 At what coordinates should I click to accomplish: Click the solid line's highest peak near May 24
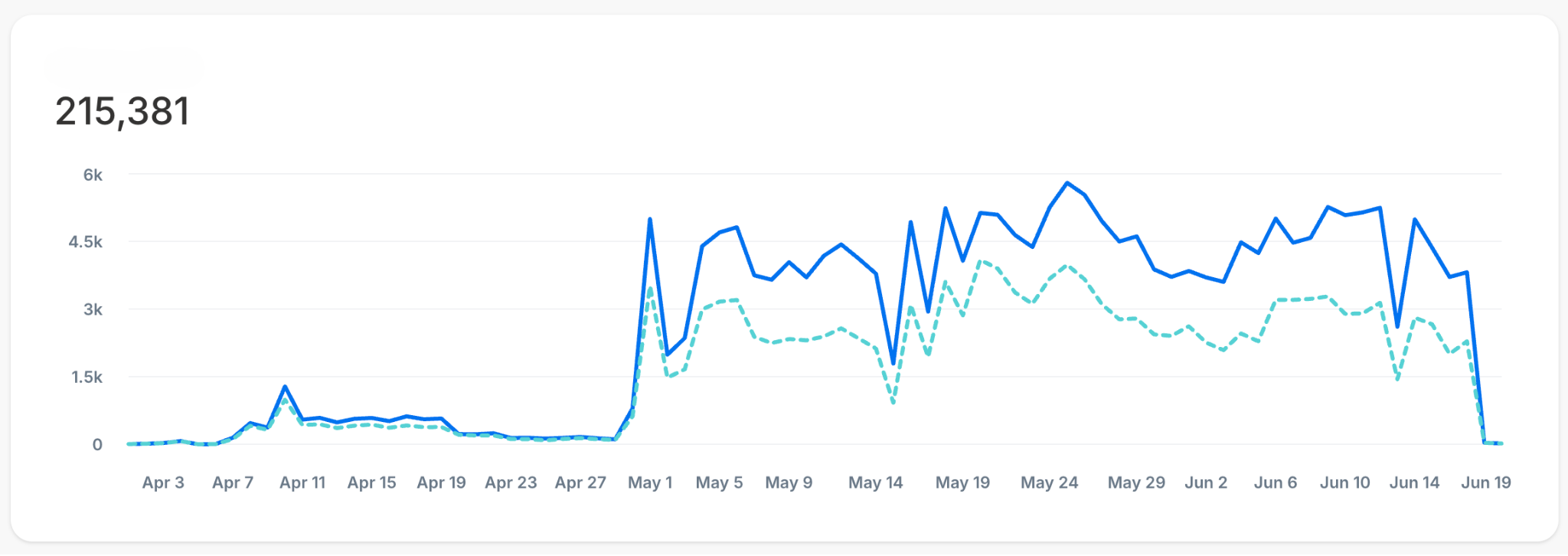(x=1067, y=183)
